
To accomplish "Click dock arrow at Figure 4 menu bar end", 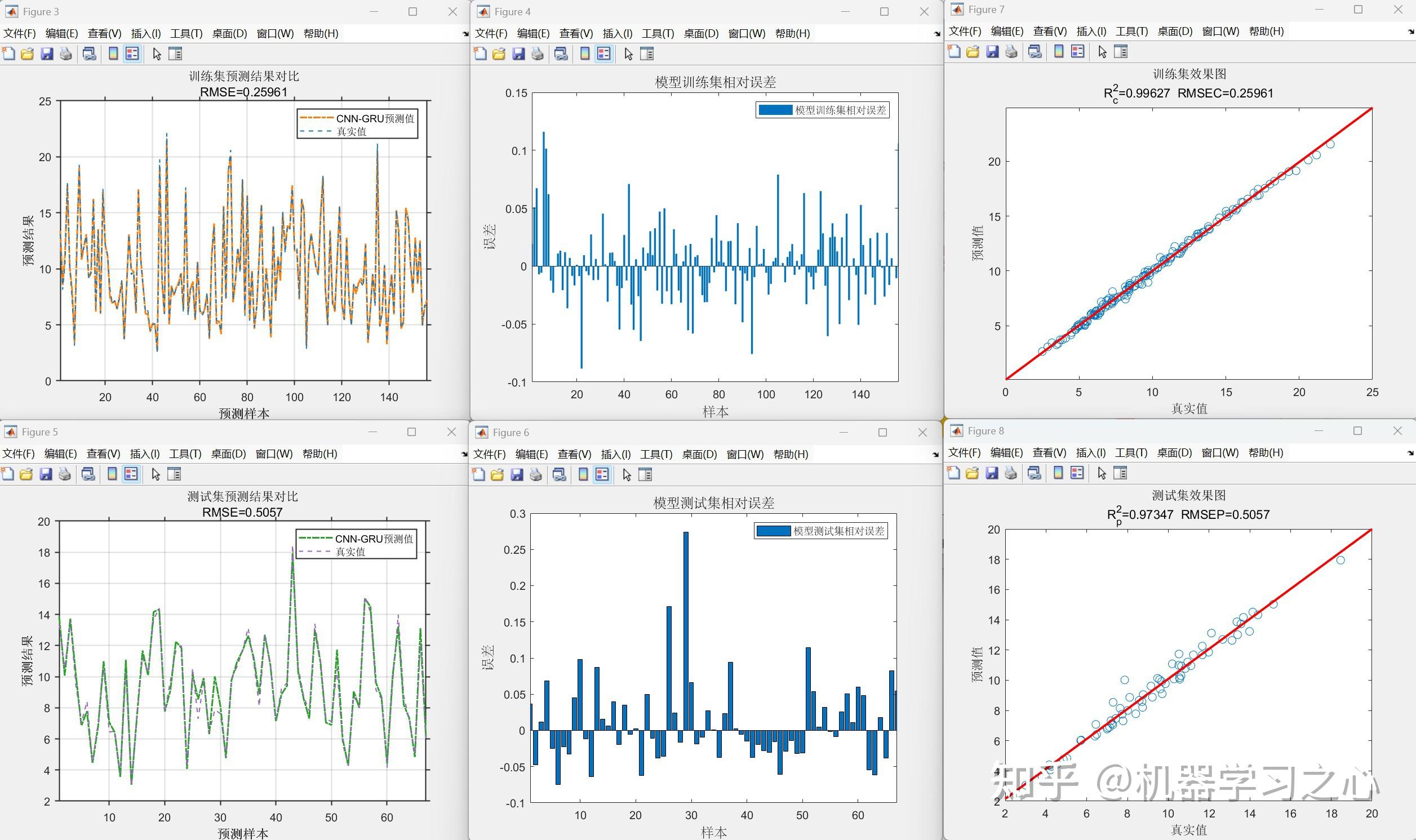I will [x=936, y=34].
